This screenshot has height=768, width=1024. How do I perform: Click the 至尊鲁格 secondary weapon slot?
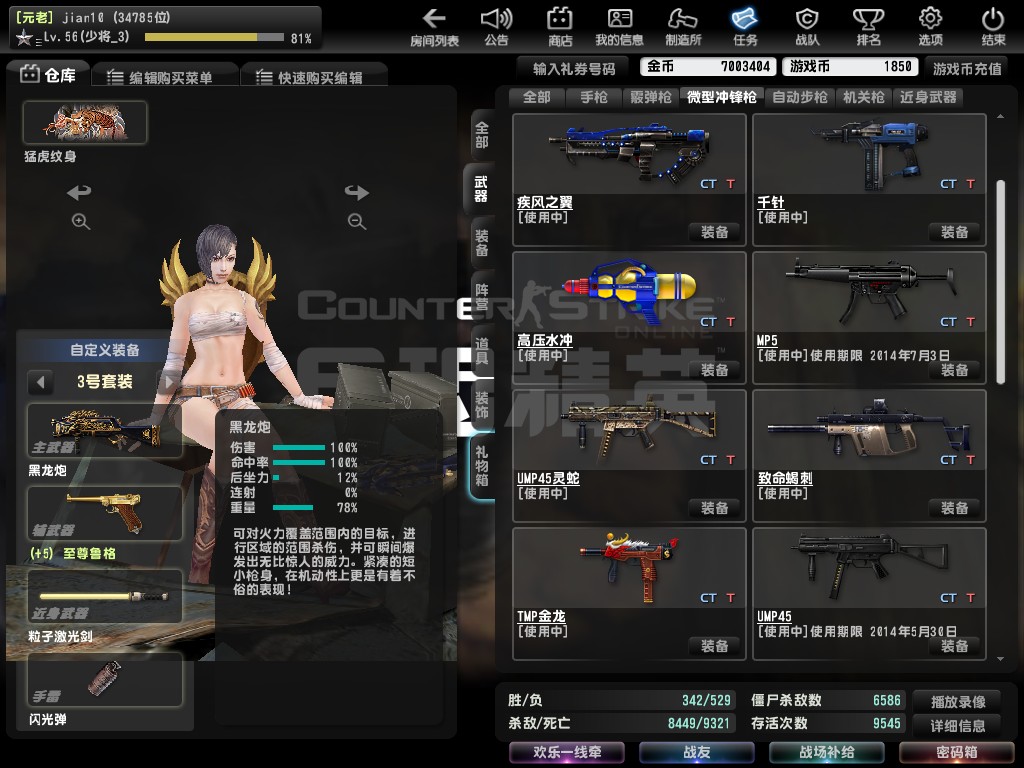pos(104,513)
